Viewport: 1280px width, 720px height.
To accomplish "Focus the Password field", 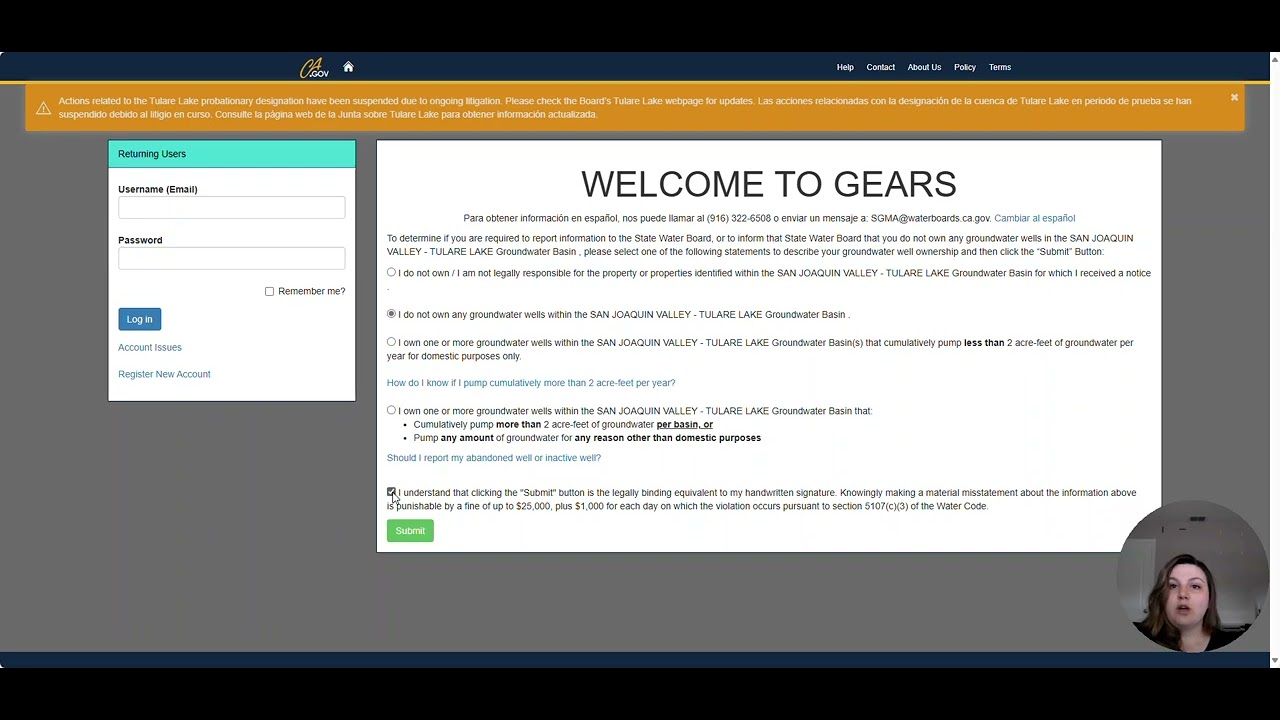I will [x=231, y=259].
